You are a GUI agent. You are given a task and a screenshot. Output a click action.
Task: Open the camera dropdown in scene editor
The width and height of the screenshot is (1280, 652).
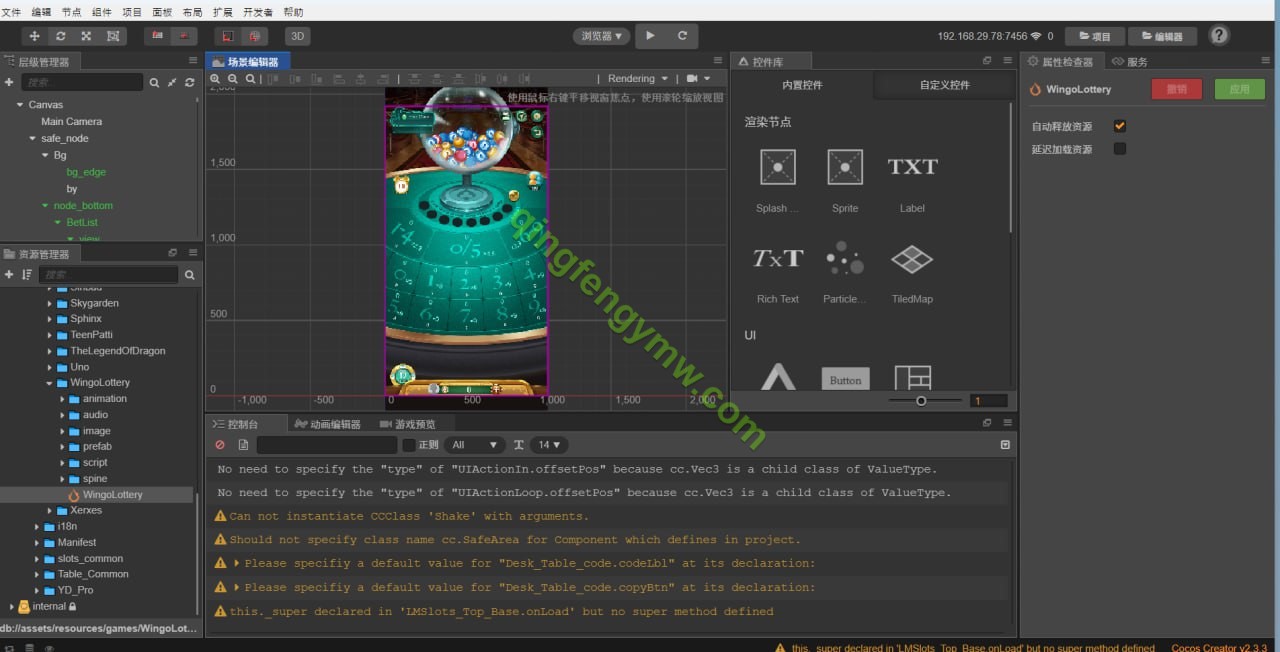coord(699,79)
